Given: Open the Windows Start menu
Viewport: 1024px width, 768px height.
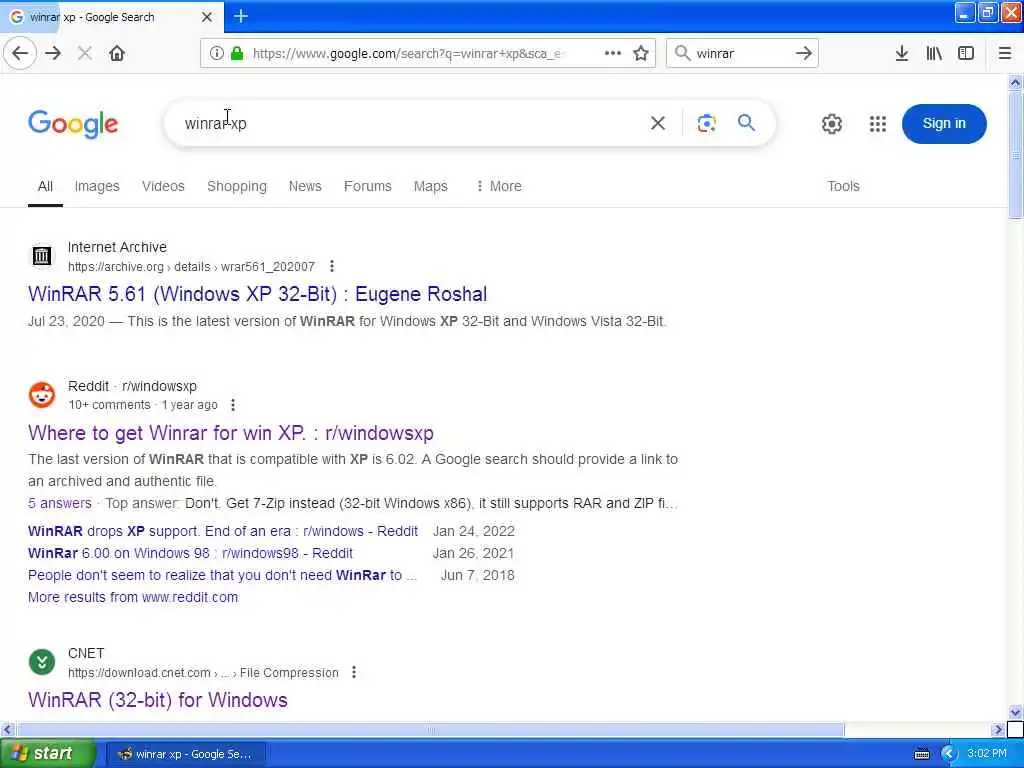Looking at the screenshot, I should tap(48, 753).
